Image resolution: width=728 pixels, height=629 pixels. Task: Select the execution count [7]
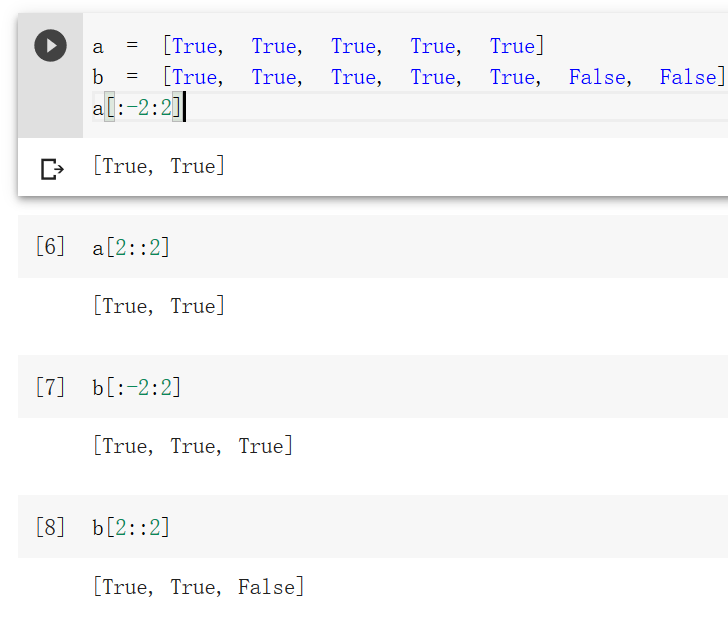[50, 387]
